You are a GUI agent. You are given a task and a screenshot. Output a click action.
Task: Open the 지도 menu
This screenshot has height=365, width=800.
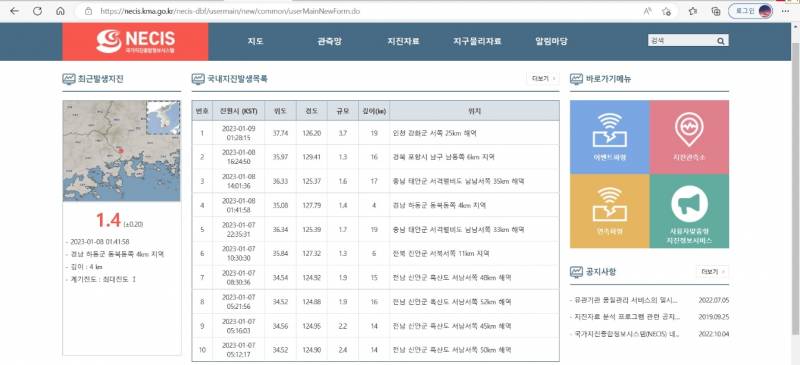[255, 41]
